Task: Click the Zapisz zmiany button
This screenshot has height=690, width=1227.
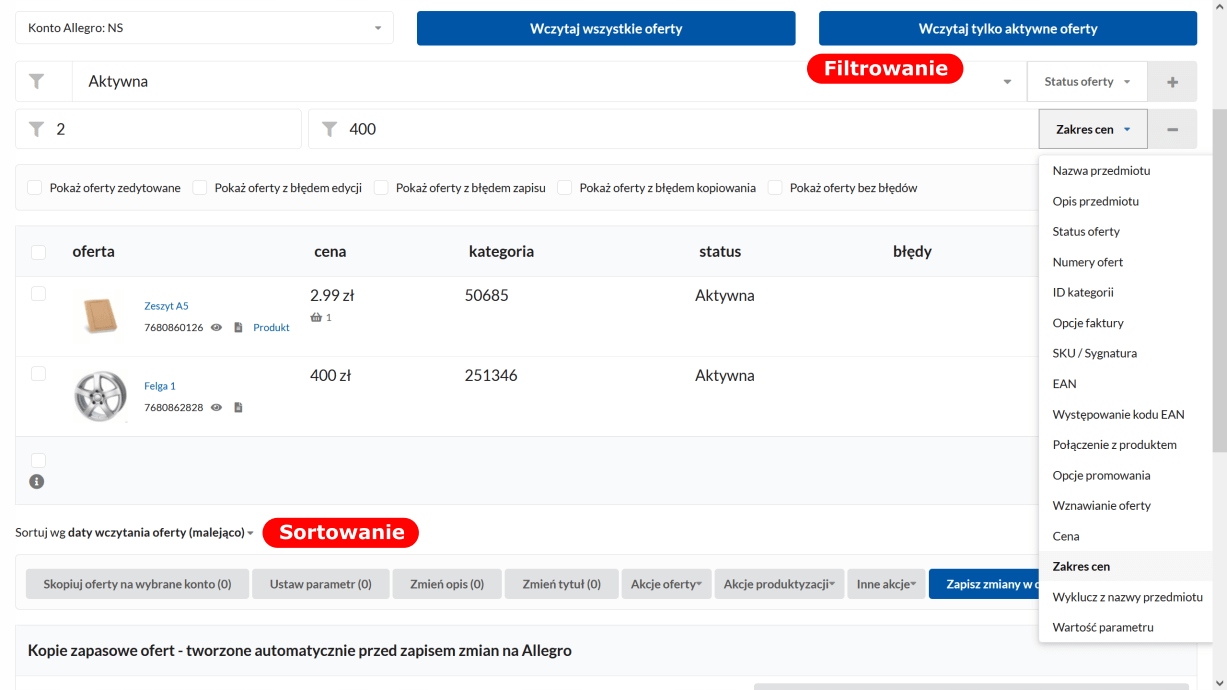Action: (984, 584)
